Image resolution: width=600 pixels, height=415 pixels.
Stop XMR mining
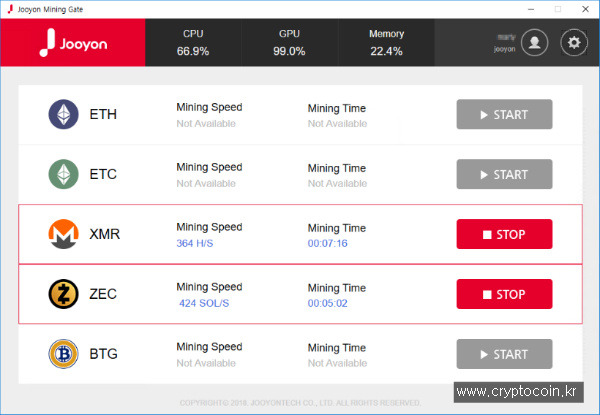(x=504, y=234)
